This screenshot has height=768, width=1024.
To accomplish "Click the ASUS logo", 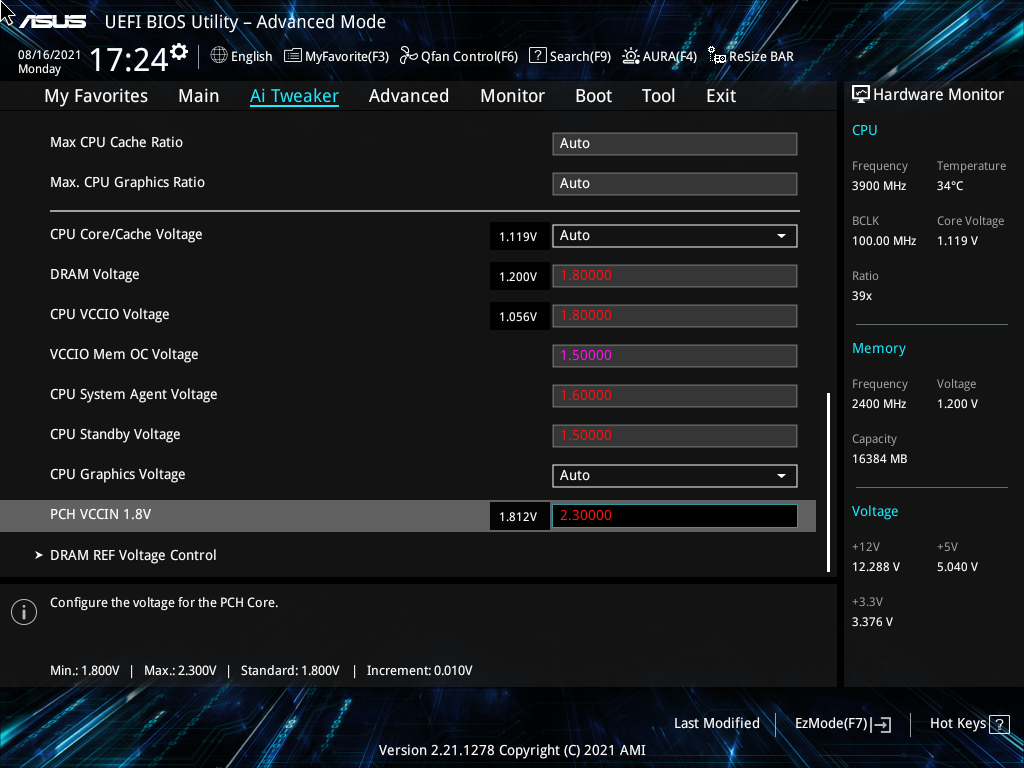I will click(53, 22).
